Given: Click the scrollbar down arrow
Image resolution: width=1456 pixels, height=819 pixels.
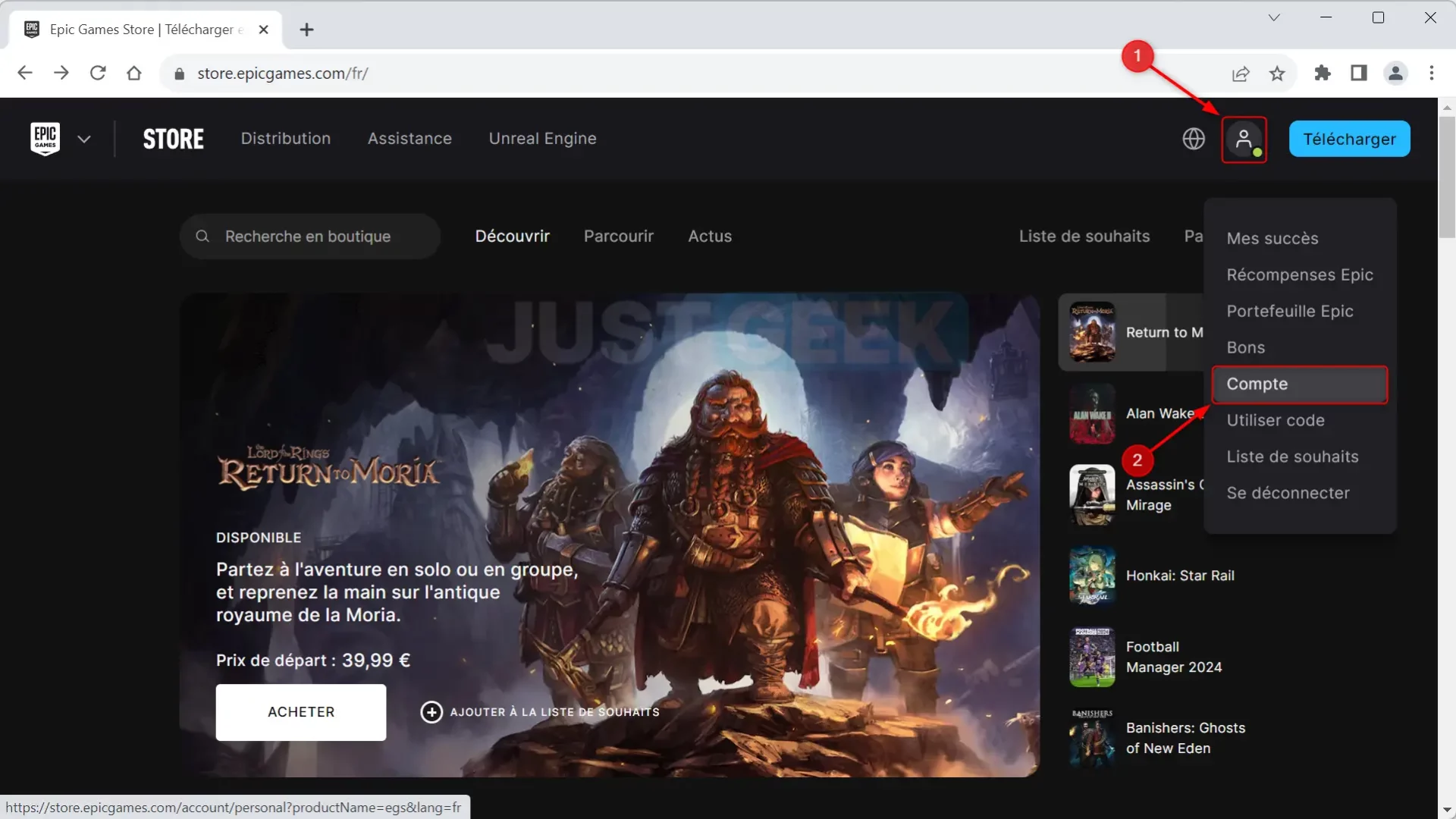Looking at the screenshot, I should (x=1447, y=811).
